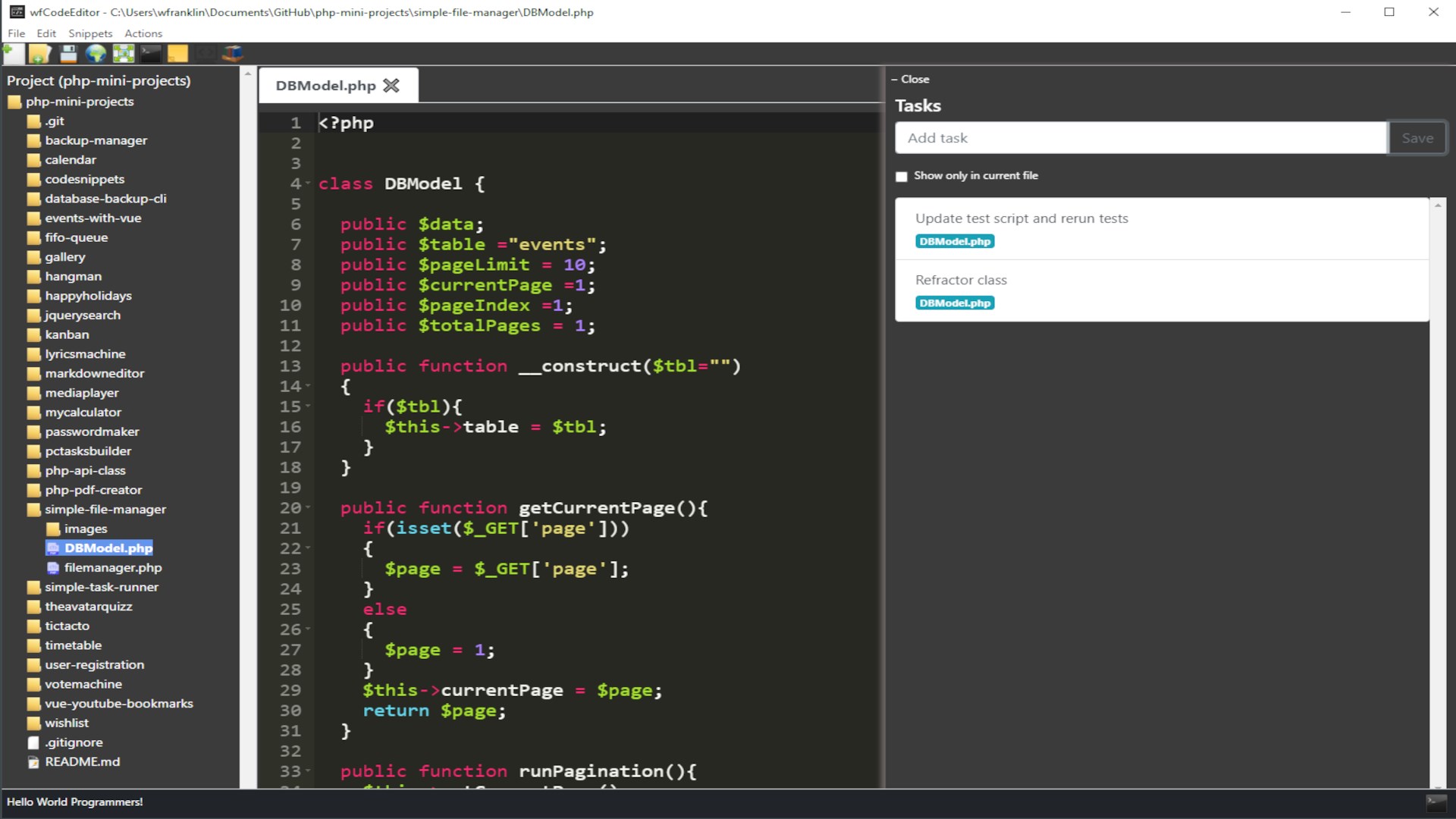Screen dimensions: 1456x819
Task: Click the fullscreen expand arrows icon
Action: 124,53
